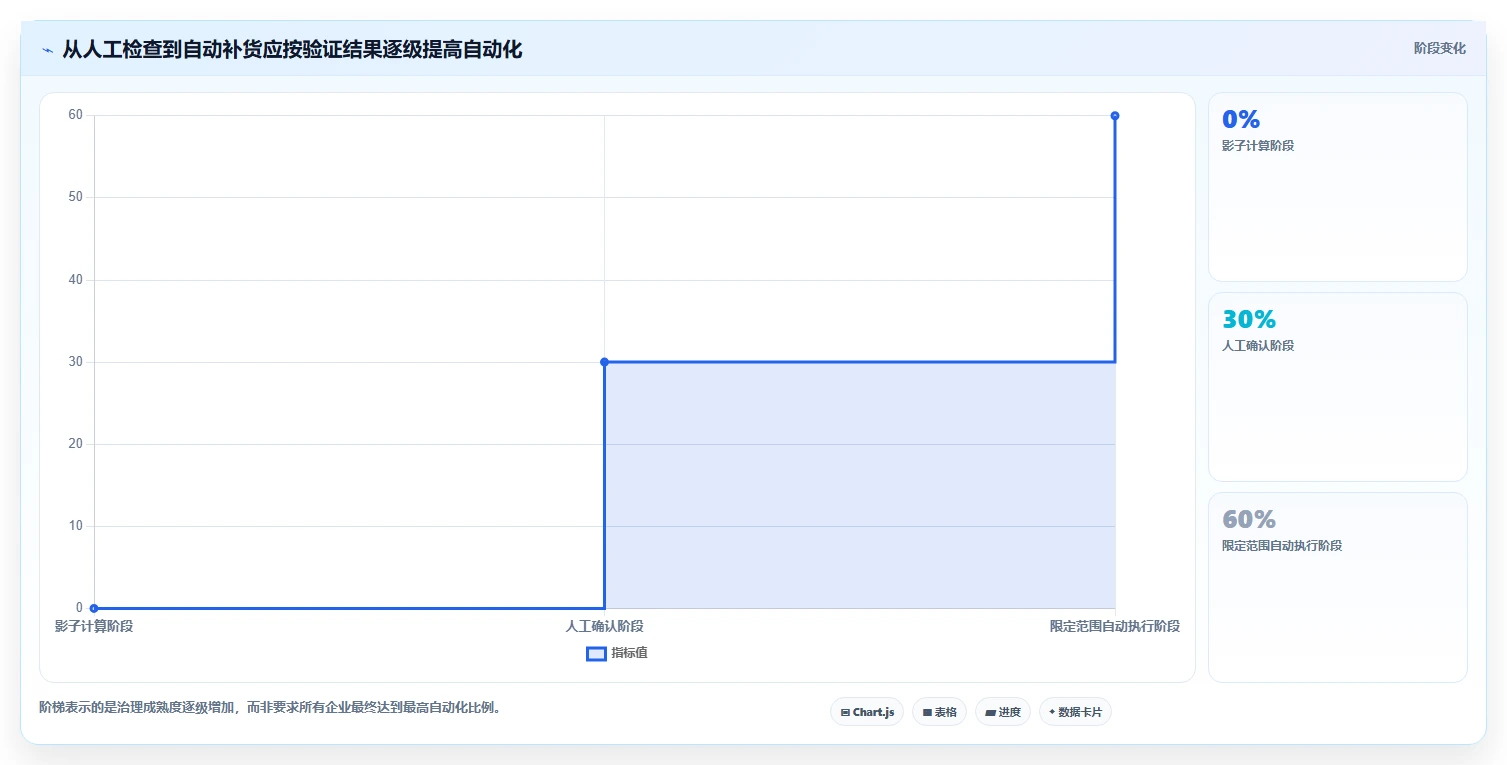The height and width of the screenshot is (765, 1507).
Task: Click 限定范围自动执行阶段 label in stat card
Action: (1282, 546)
